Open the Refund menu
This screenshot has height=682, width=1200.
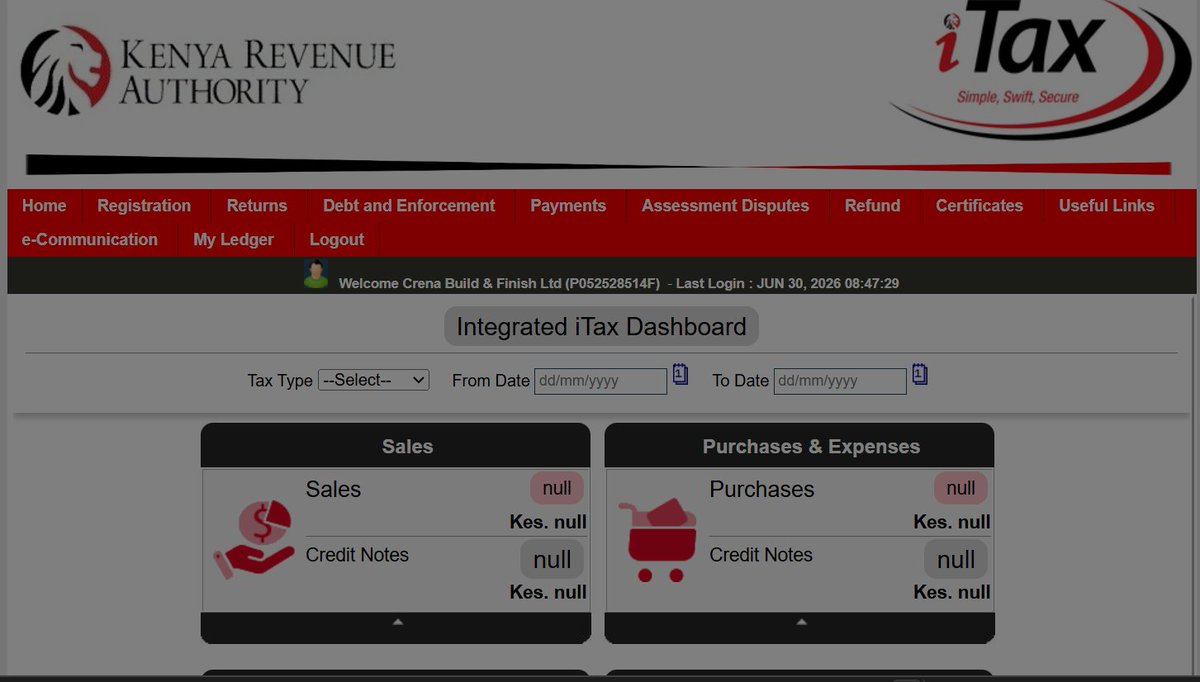872,206
